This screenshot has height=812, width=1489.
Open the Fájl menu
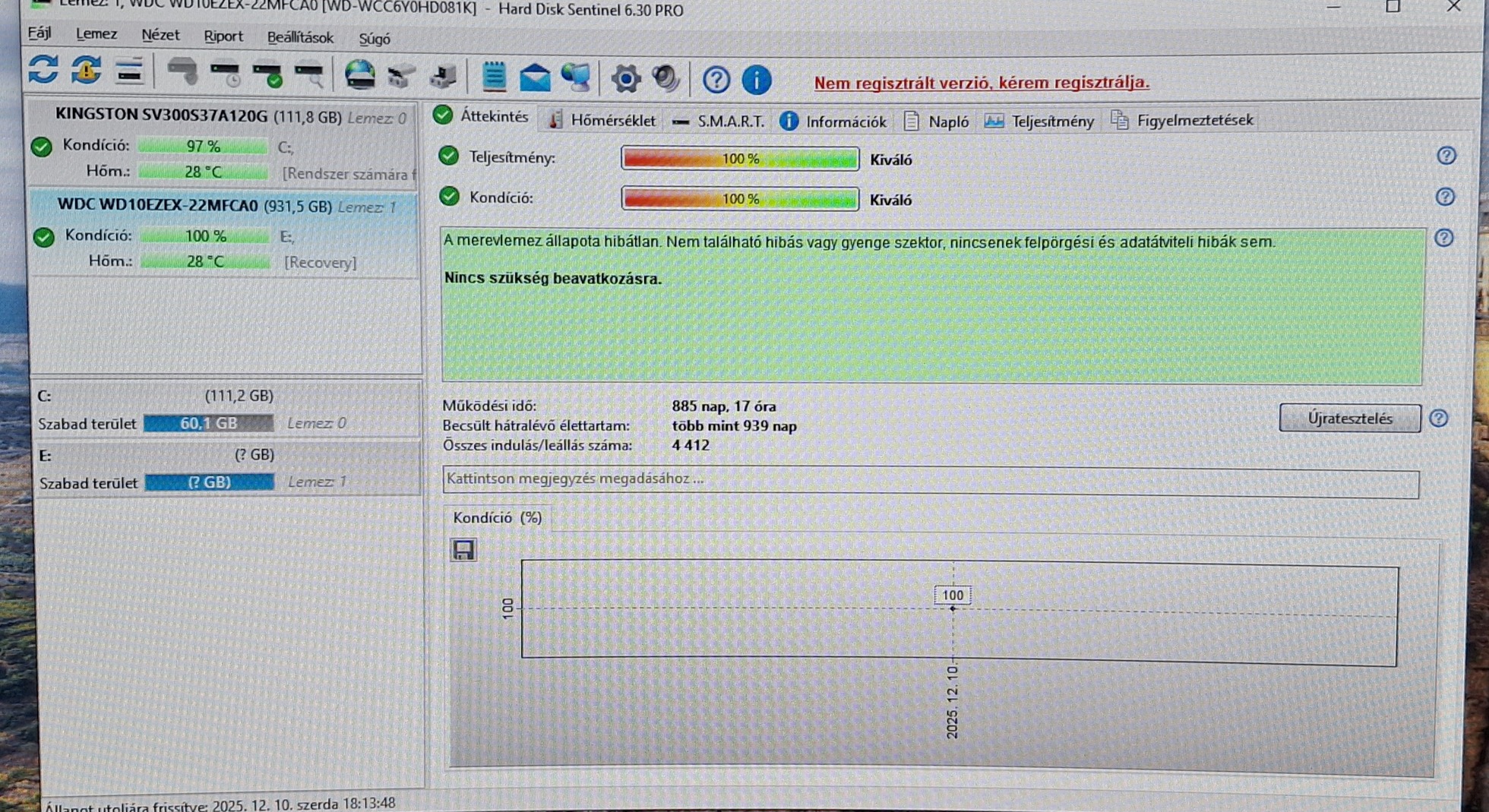click(40, 33)
